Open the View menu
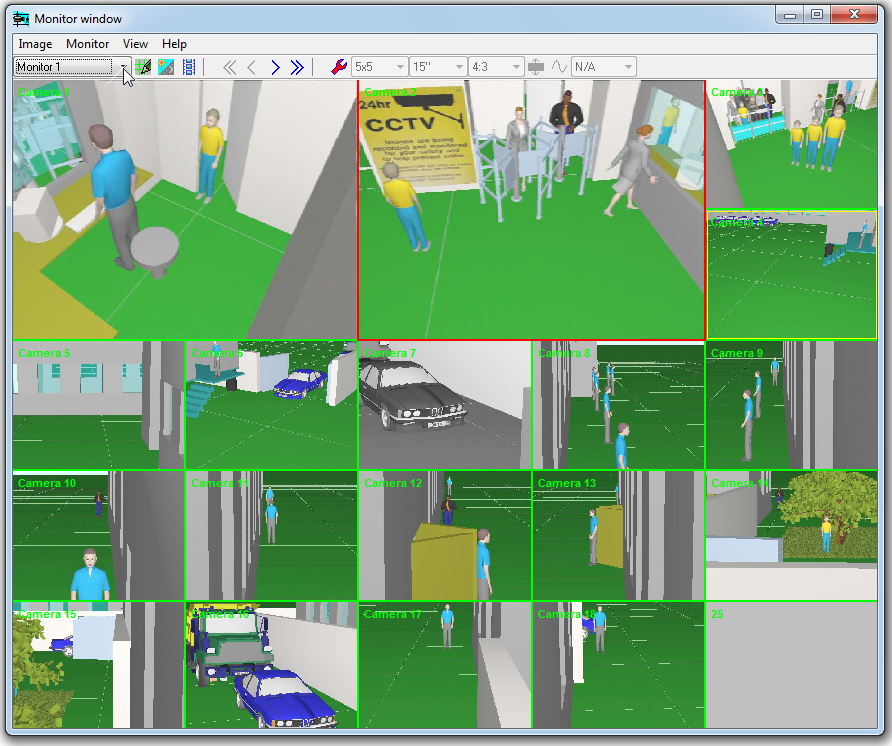Viewport: 892px width, 746px height. (135, 44)
